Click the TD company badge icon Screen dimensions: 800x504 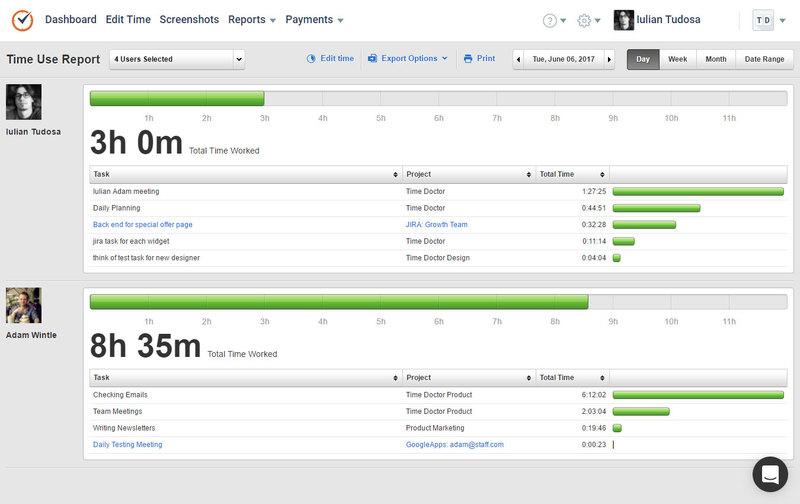762,20
